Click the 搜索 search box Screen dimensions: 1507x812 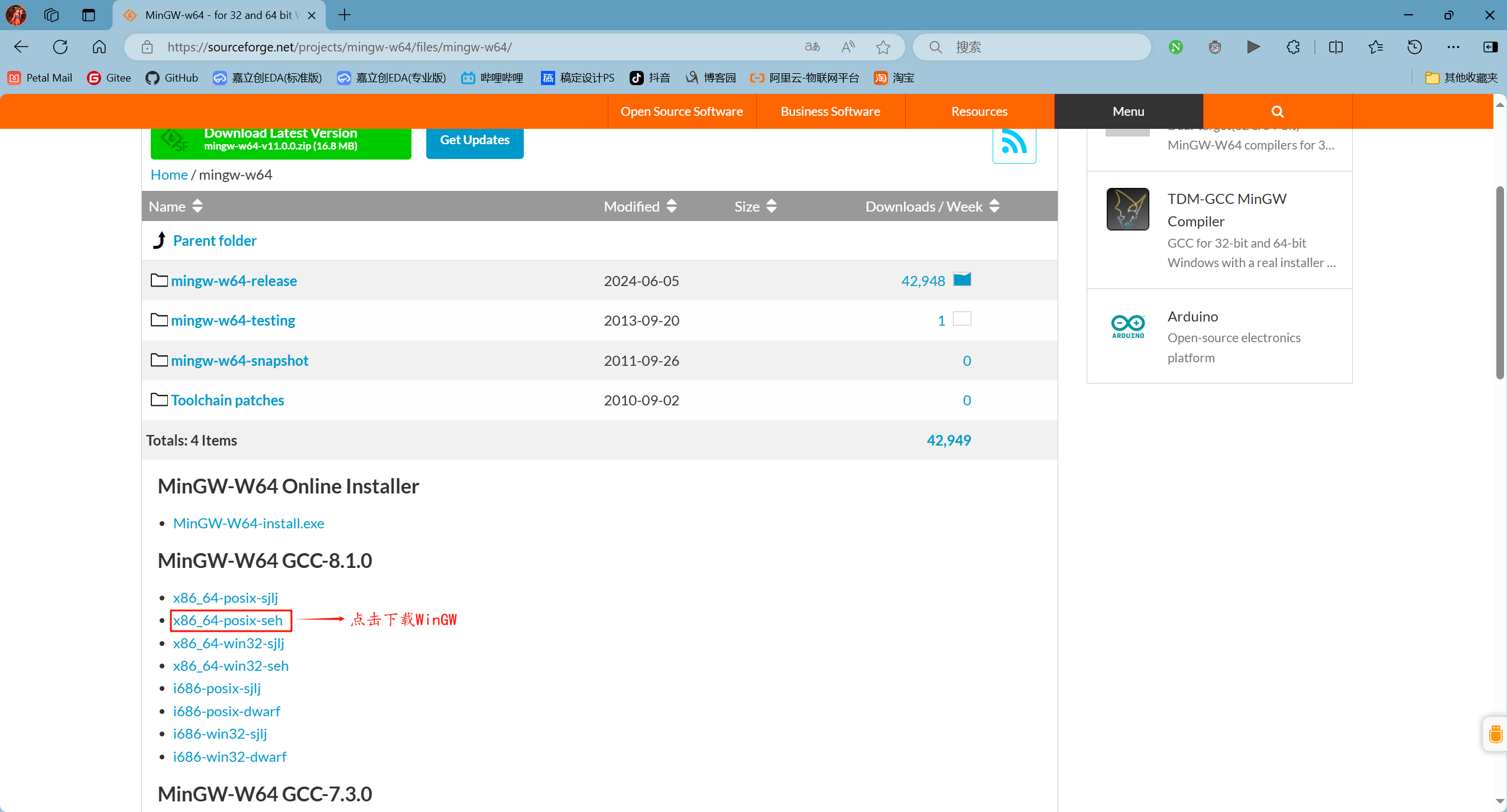[x=1032, y=47]
